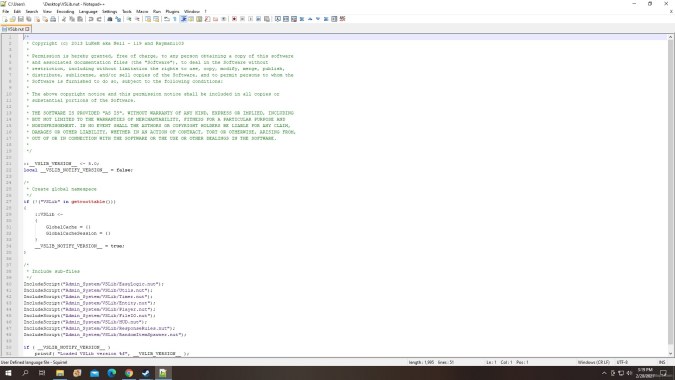The height and width of the screenshot is (380, 675).
Task: Click the macro Playback icon
Action: 251,19
